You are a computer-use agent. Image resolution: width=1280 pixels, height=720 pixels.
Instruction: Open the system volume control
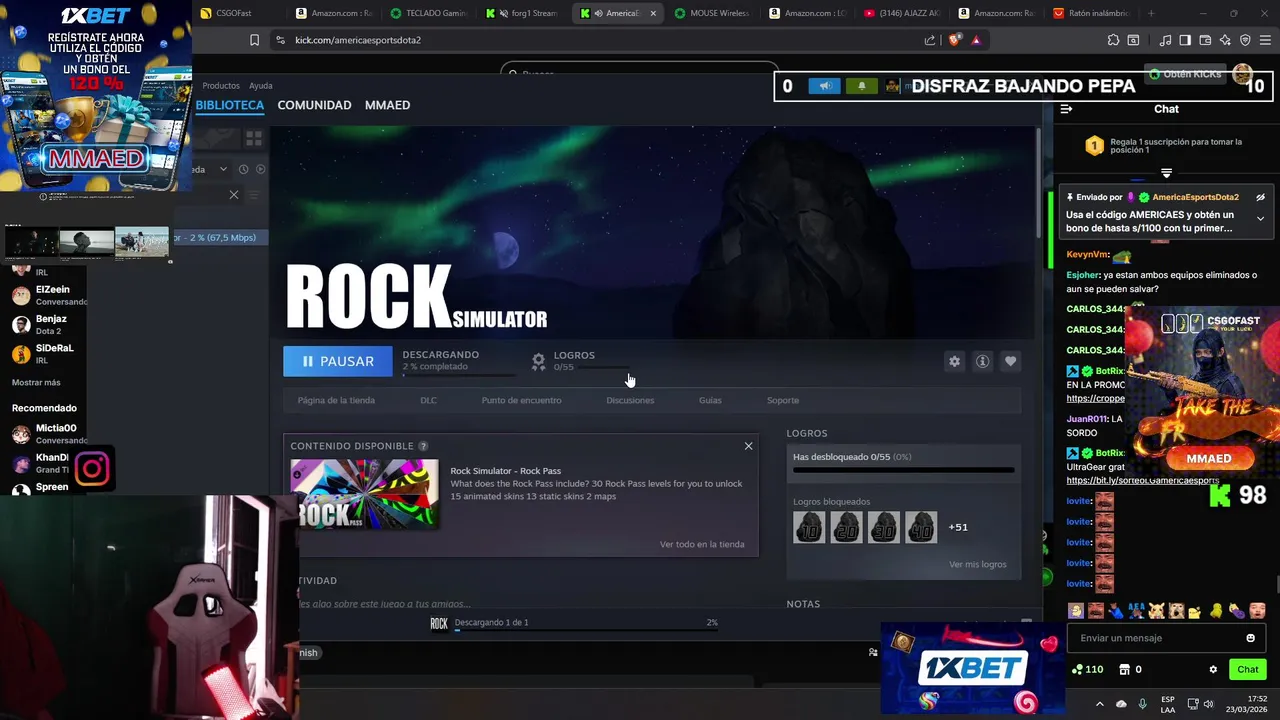coord(1209,704)
